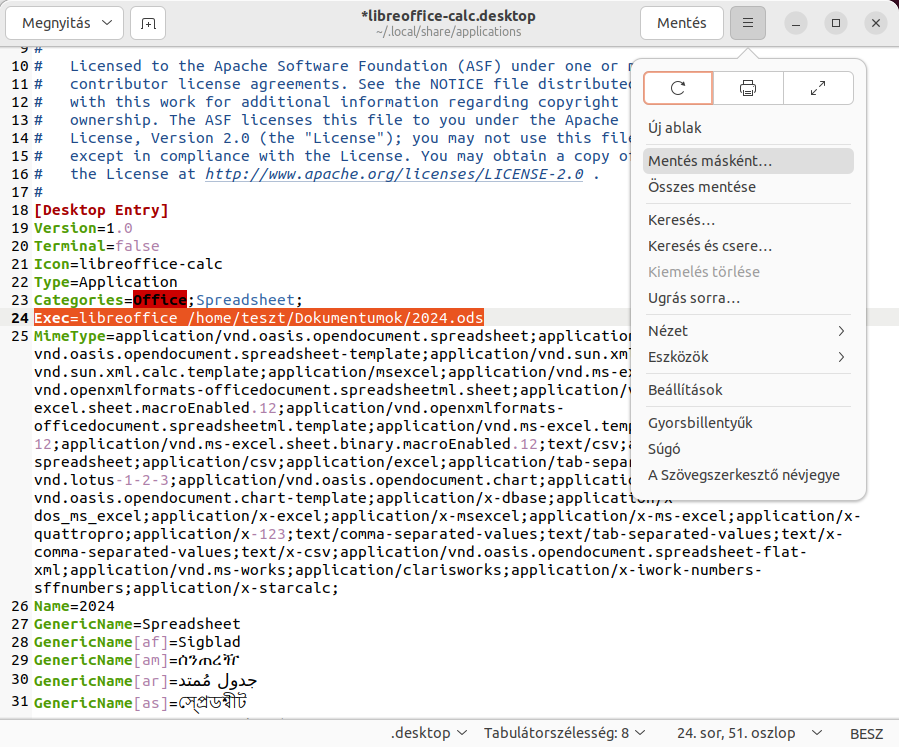
Task: Click the hamburger menu button
Action: [x=748, y=24]
